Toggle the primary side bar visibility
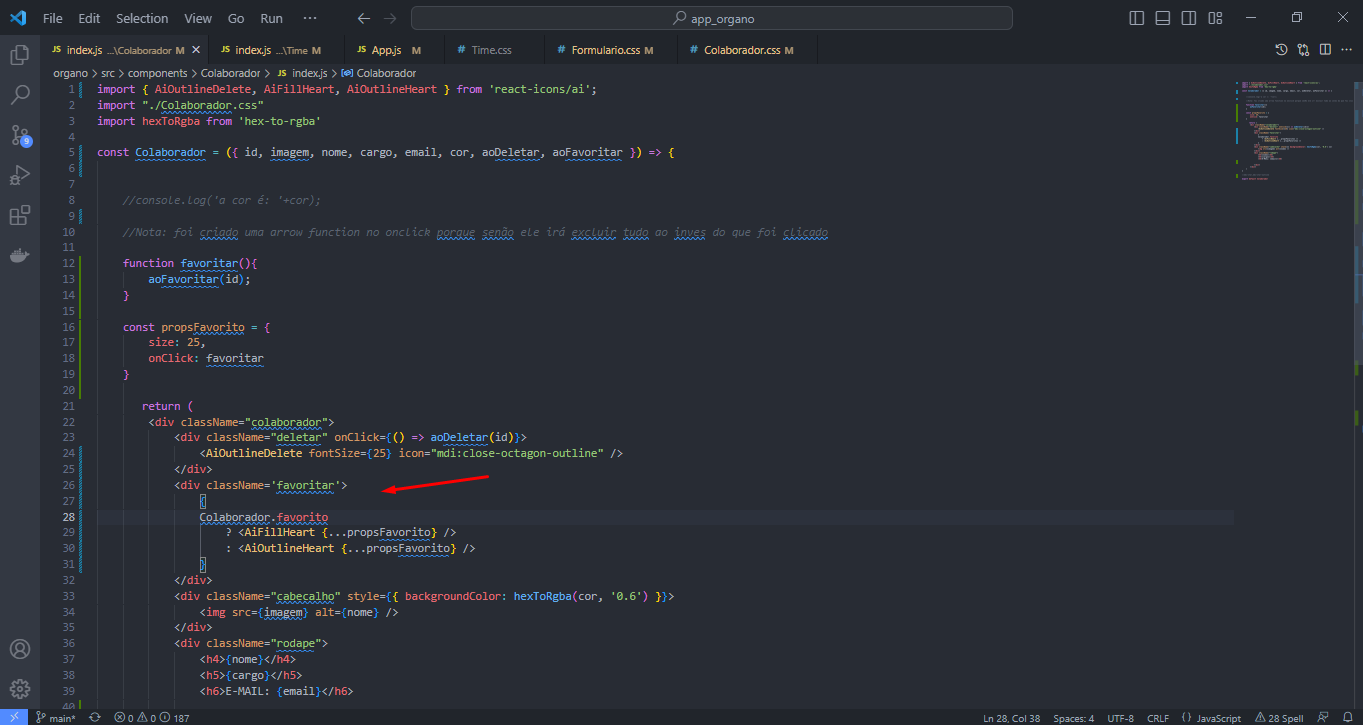This screenshot has width=1363, height=725. click(1136, 18)
